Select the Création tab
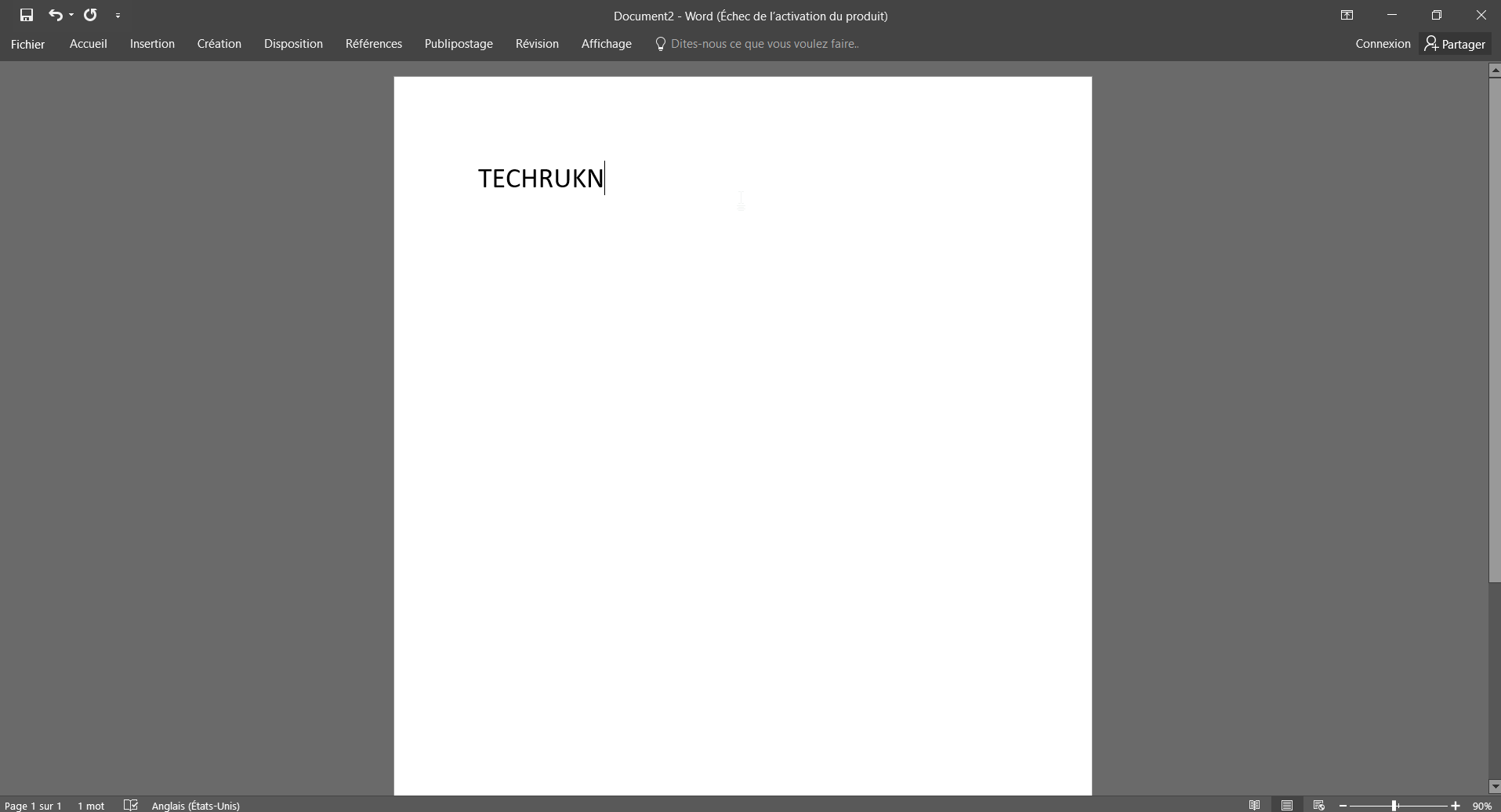 pos(219,44)
